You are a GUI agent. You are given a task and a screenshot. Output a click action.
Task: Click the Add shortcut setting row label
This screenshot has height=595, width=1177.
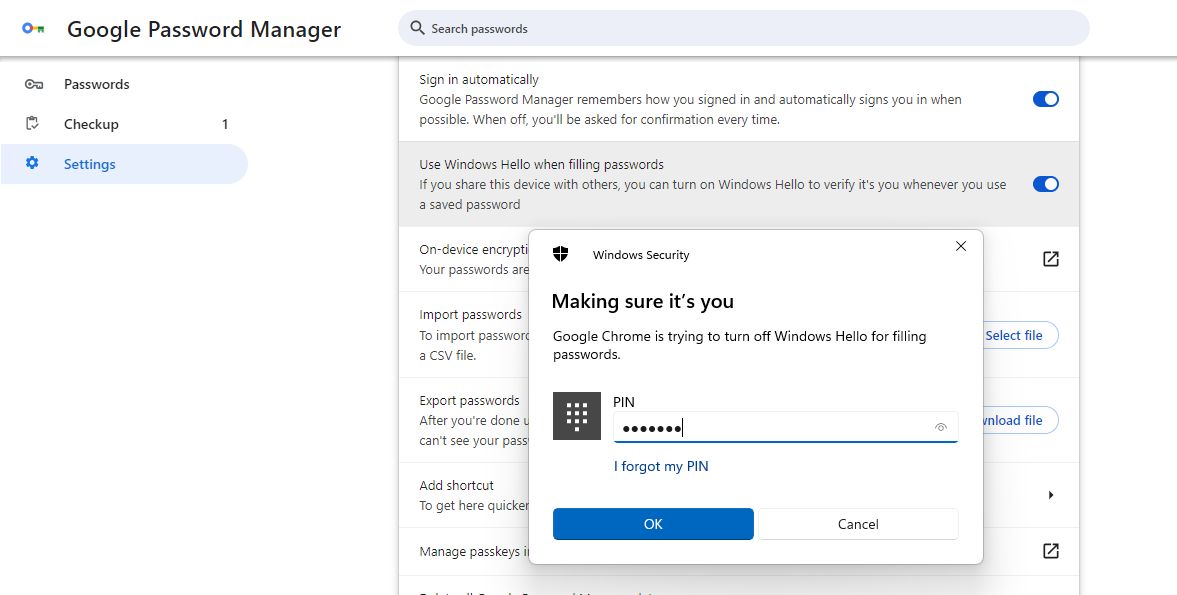pyautogui.click(x=456, y=485)
